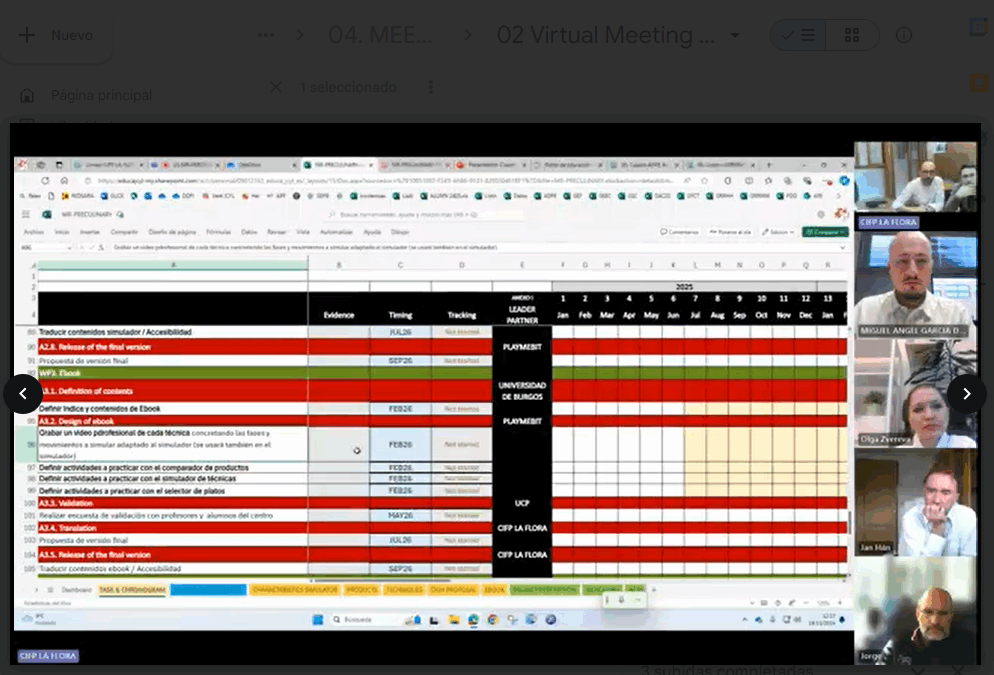Open more actions menu beside 1 seleccionado
994x675 pixels.
(431, 88)
